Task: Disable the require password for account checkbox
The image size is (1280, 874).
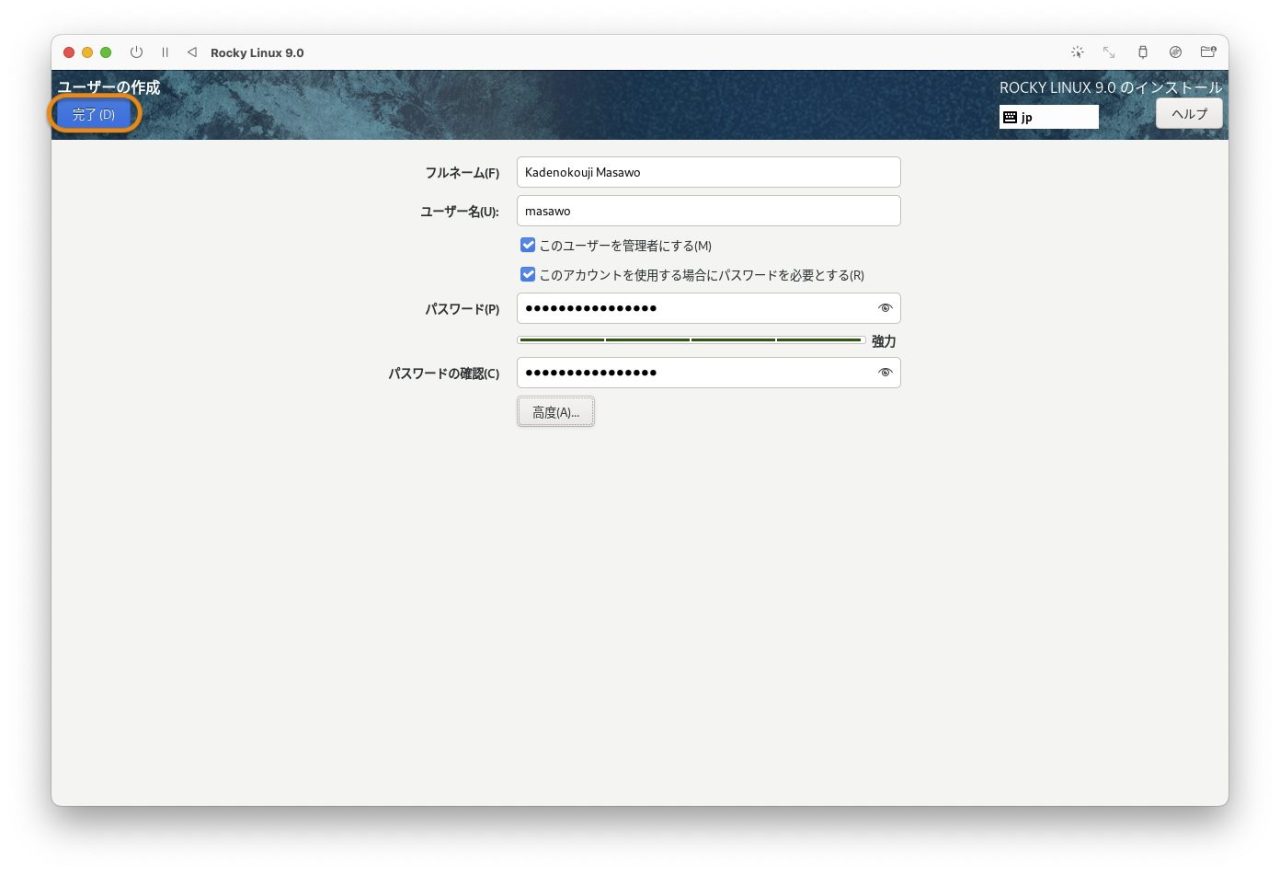Action: [x=528, y=273]
